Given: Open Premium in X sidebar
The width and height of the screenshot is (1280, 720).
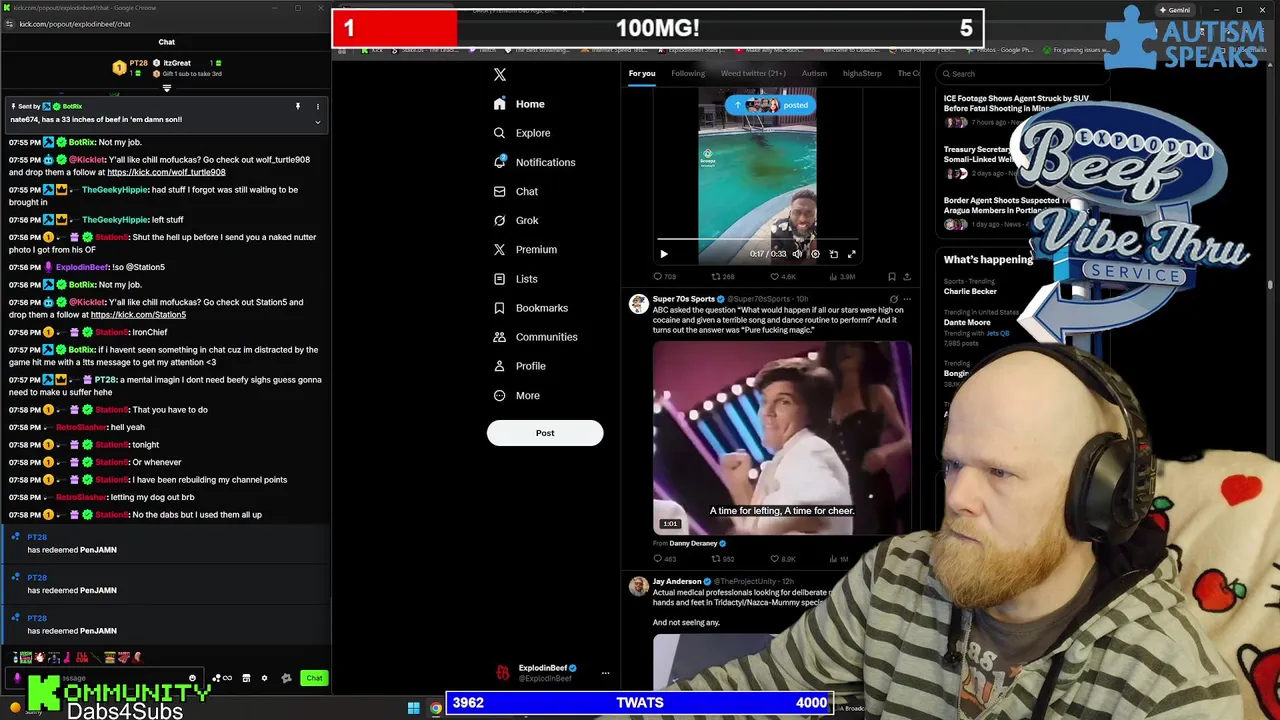Looking at the screenshot, I should tap(524, 249).
